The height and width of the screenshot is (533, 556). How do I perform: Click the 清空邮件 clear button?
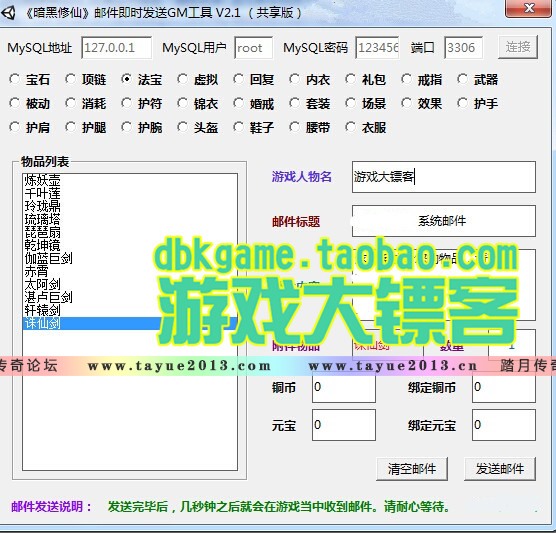[x=412, y=469]
